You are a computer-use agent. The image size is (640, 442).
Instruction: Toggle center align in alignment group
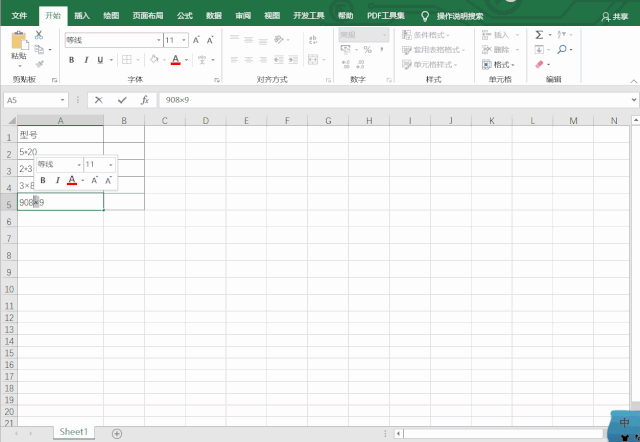(x=249, y=60)
